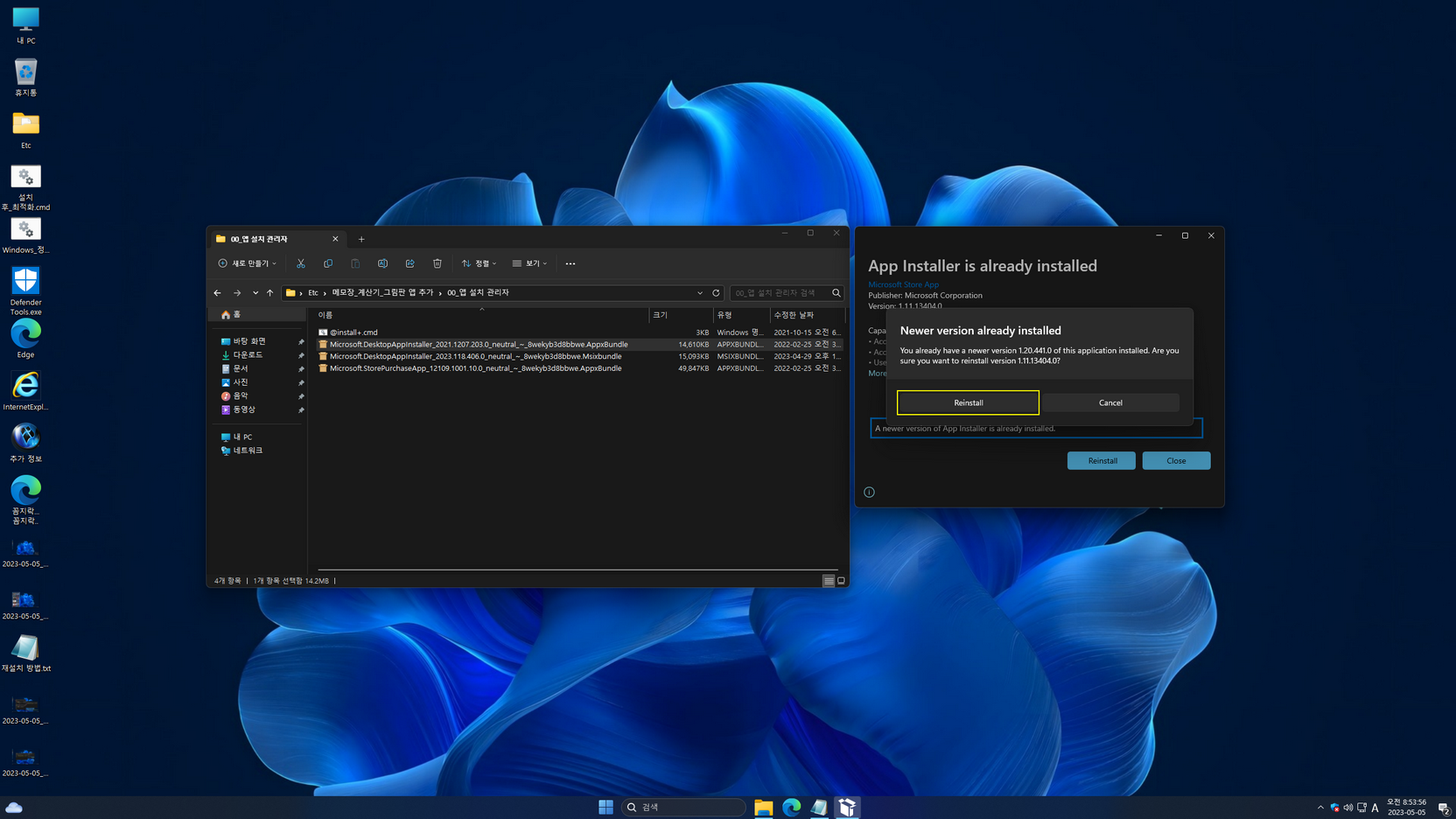Click the highlighted Reinstall button in the dialog
Viewport: 1456px width, 819px height.
(x=968, y=402)
